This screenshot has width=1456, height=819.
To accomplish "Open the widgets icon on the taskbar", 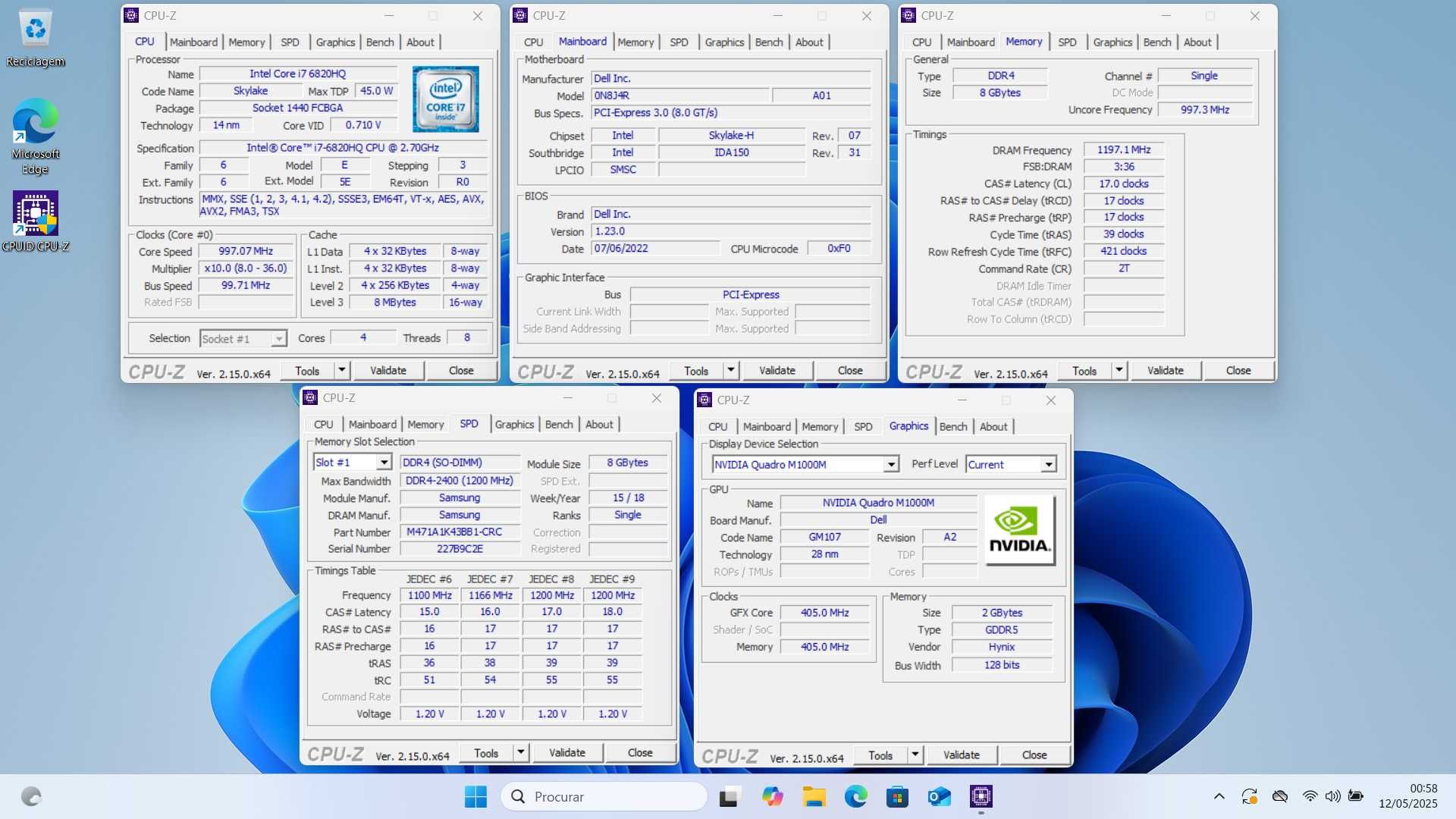I will [31, 796].
